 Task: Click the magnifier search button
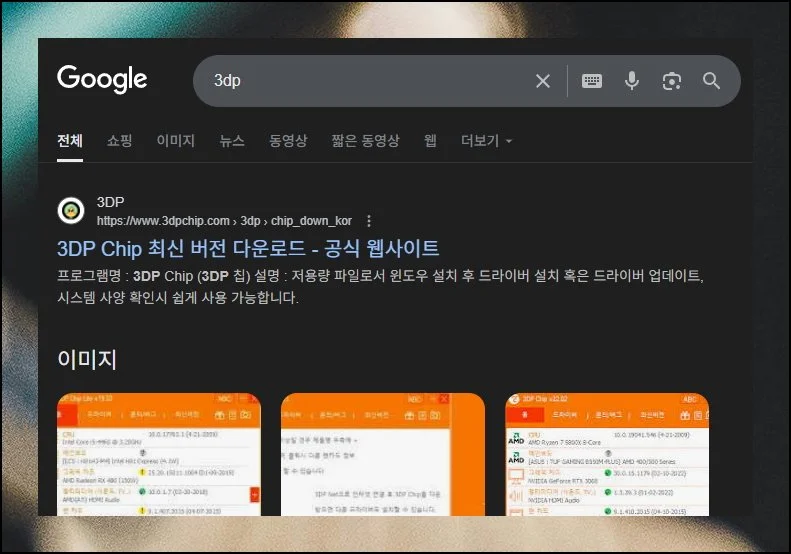pyautogui.click(x=711, y=81)
